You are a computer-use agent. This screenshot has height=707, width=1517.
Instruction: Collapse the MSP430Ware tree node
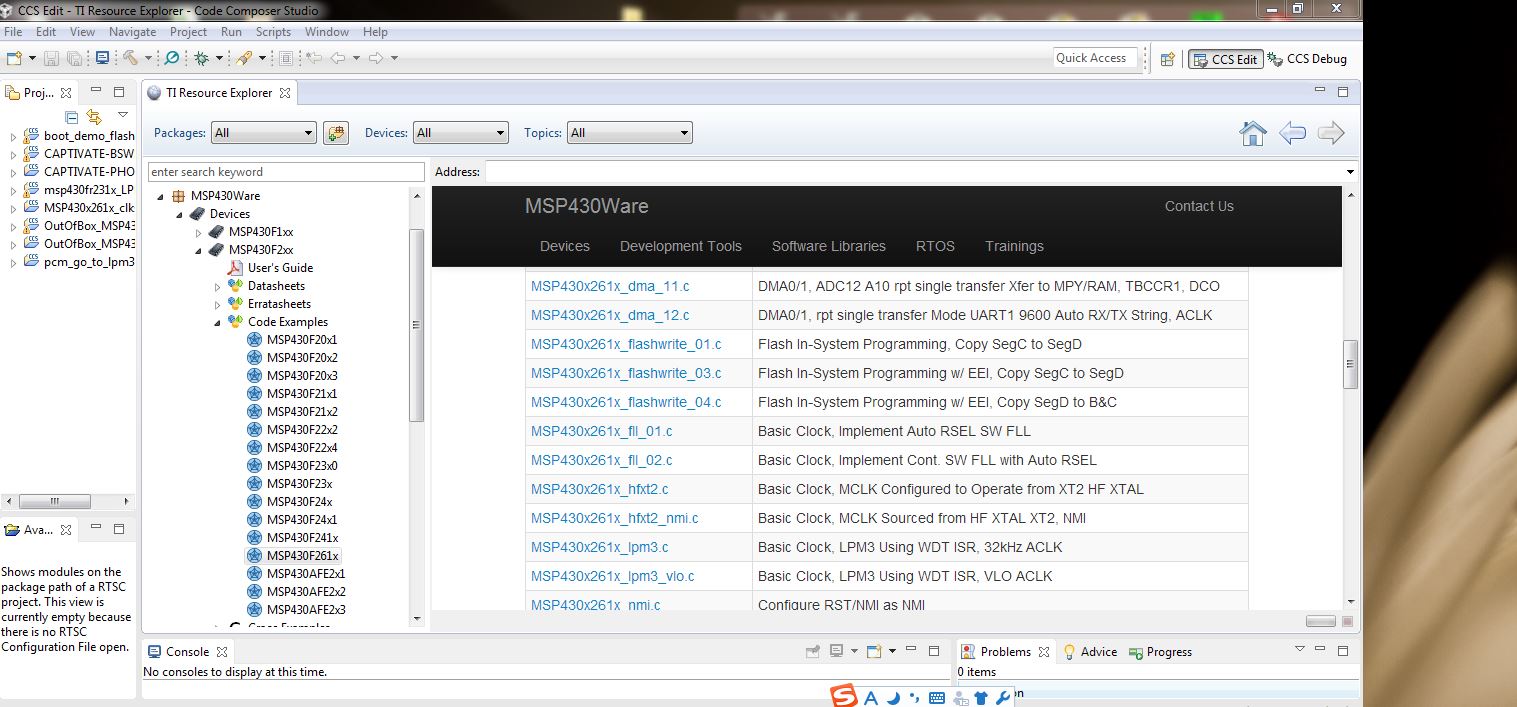point(161,196)
